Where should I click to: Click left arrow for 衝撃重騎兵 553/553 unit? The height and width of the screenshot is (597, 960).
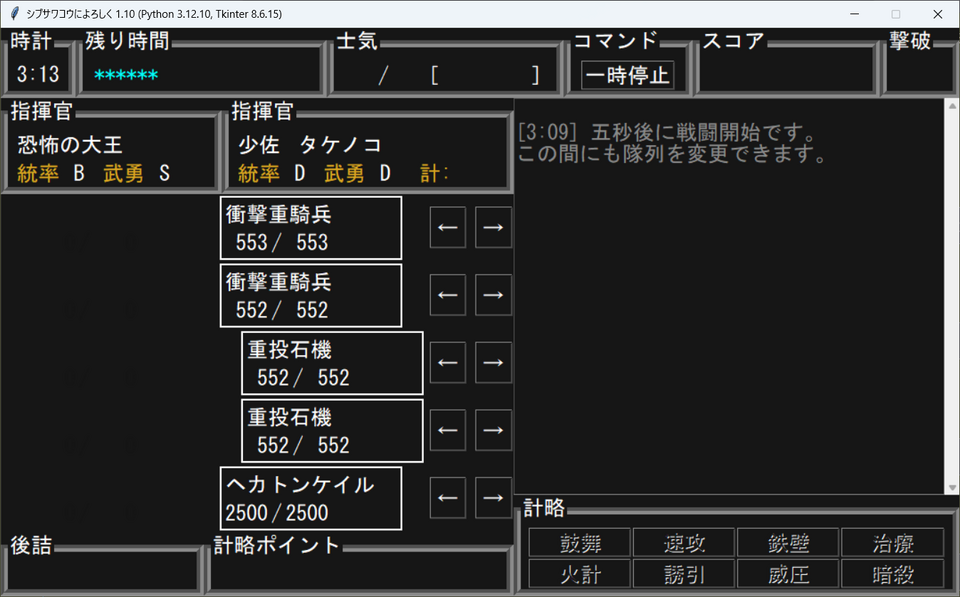pyautogui.click(x=448, y=228)
